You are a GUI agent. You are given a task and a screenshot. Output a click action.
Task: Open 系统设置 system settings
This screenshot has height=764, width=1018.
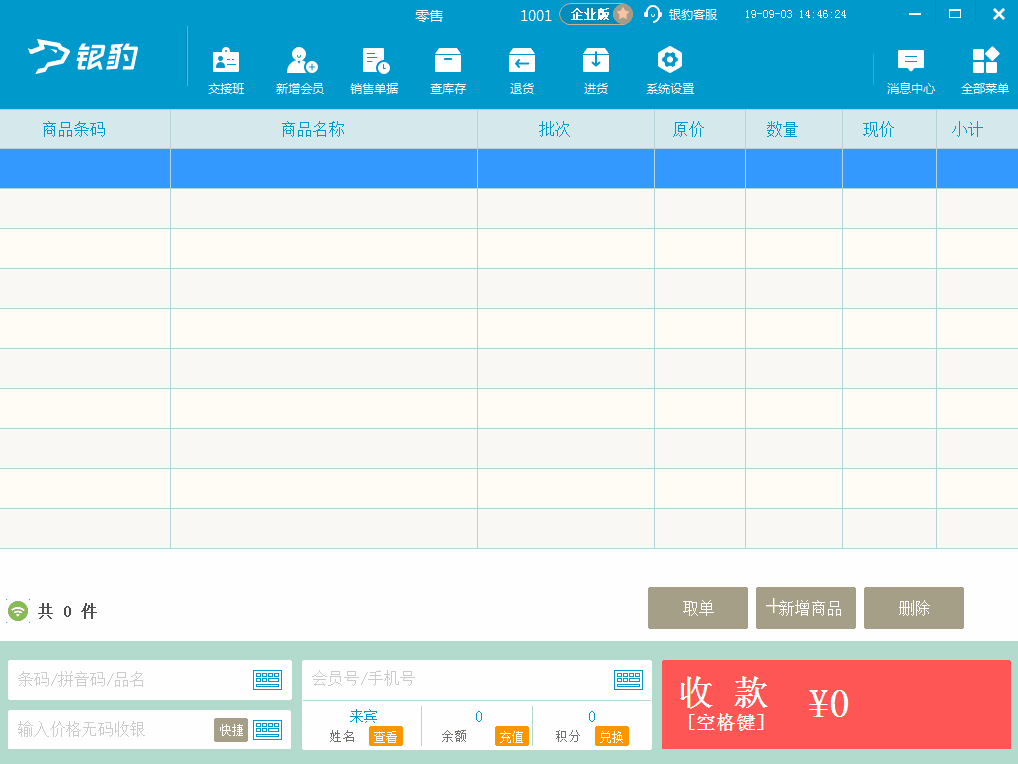(670, 71)
